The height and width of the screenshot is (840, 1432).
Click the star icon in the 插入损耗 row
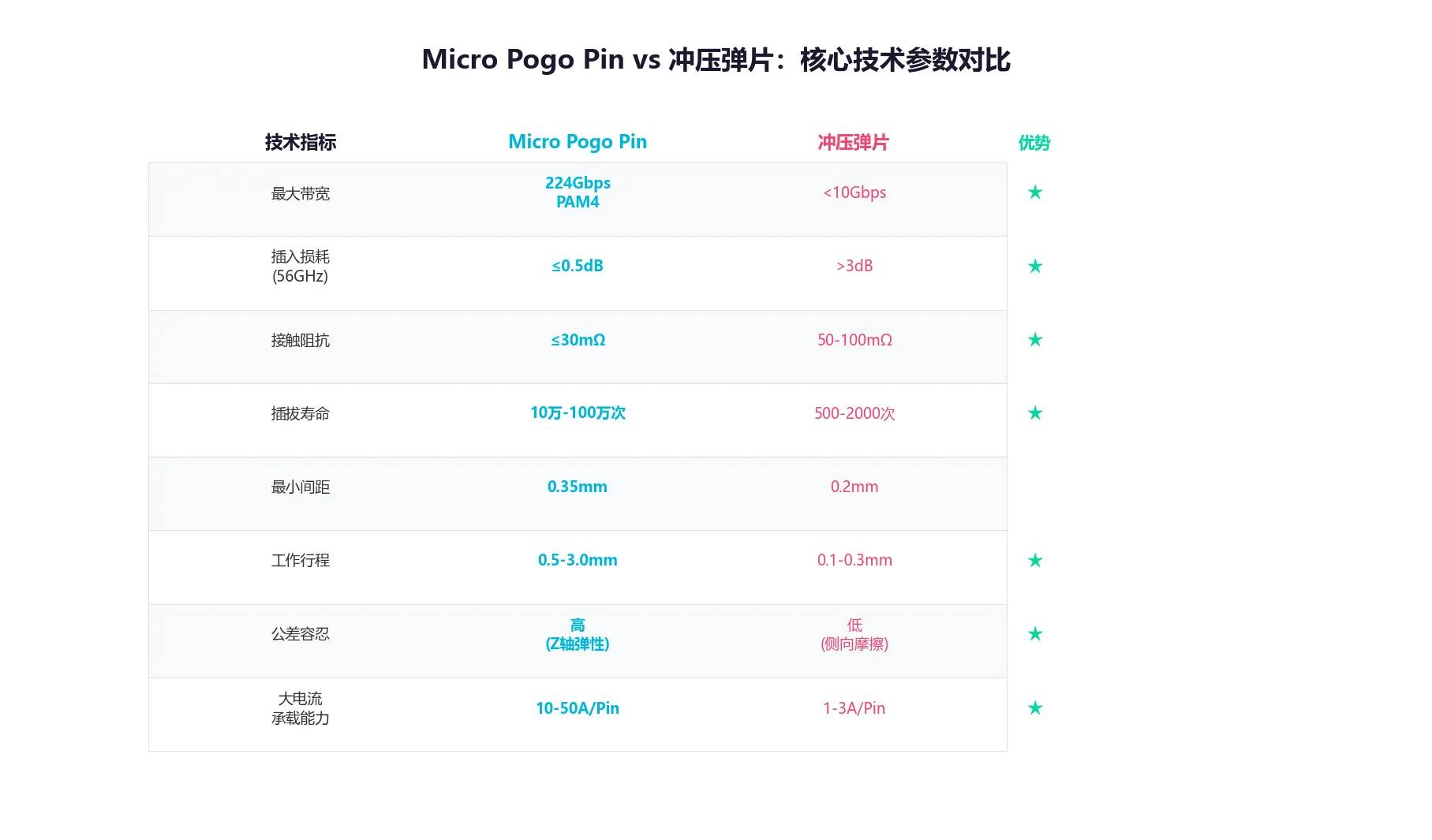click(x=1035, y=267)
